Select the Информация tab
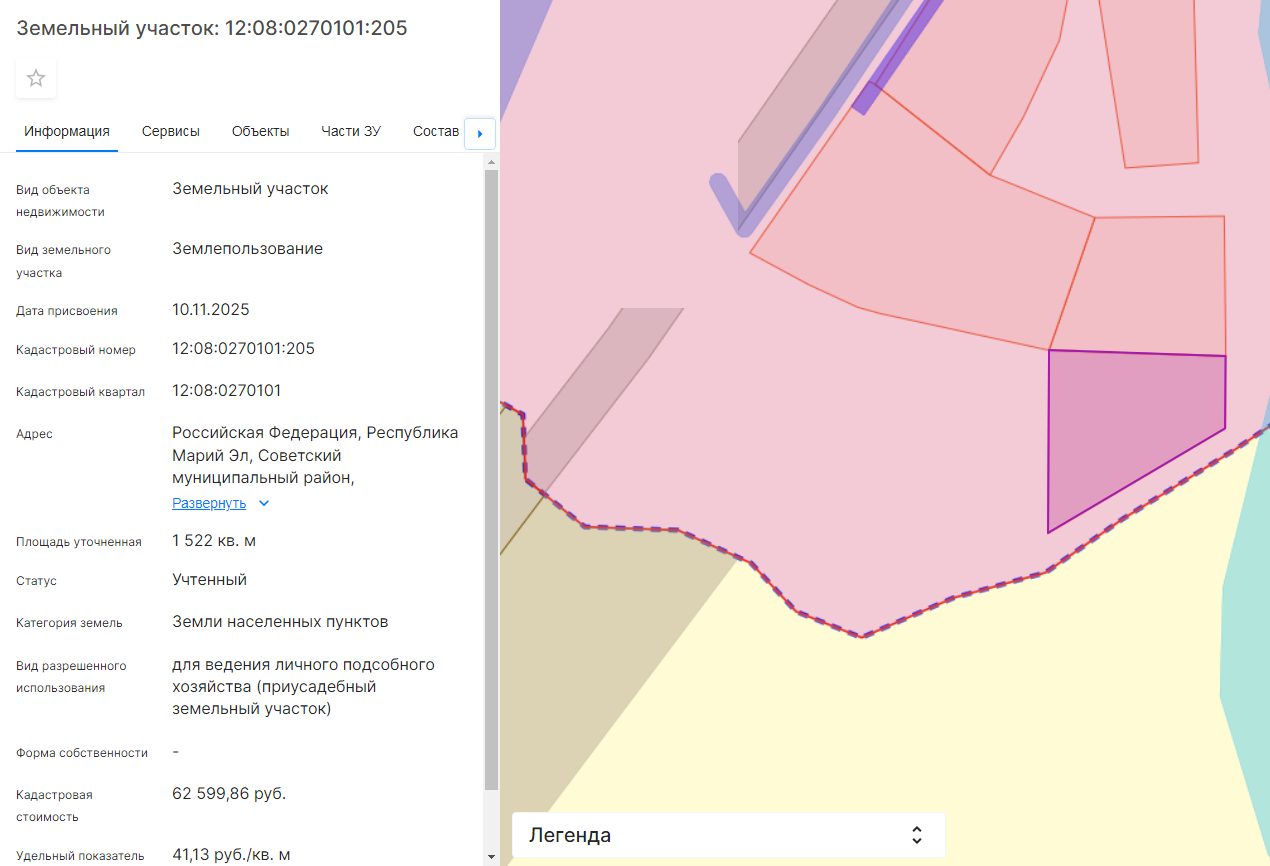The image size is (1270, 866). [67, 131]
